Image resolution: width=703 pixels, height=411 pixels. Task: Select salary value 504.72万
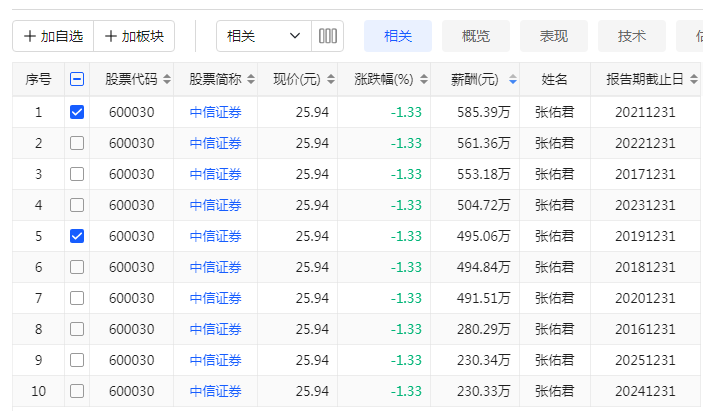(x=484, y=205)
